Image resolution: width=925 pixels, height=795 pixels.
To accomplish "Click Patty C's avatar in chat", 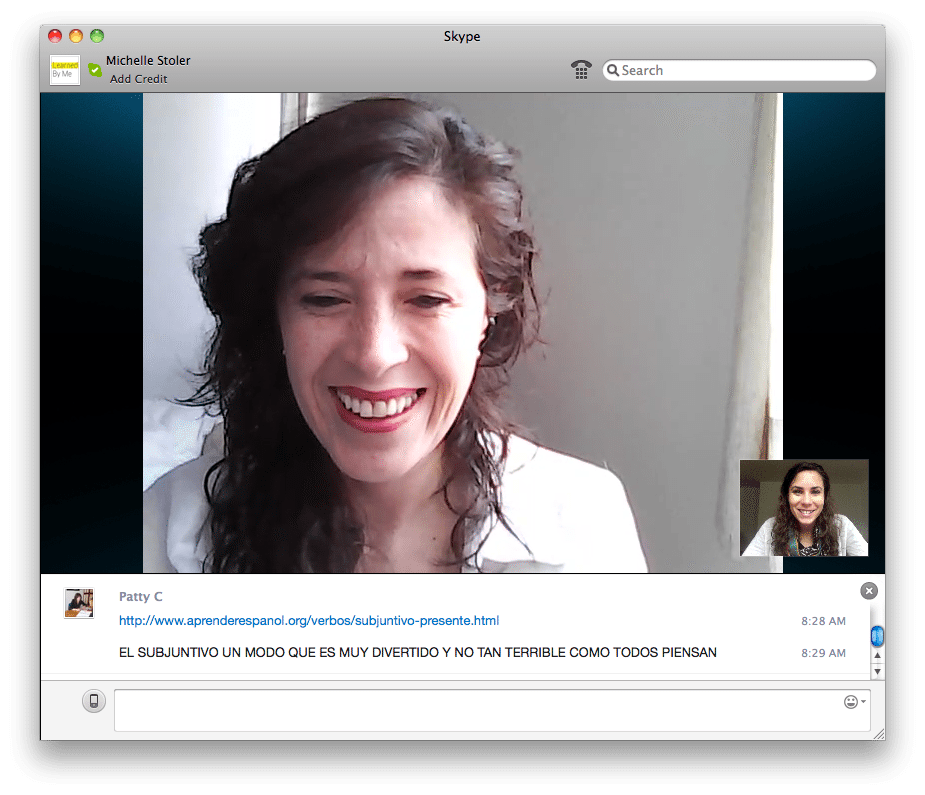I will pos(79,603).
